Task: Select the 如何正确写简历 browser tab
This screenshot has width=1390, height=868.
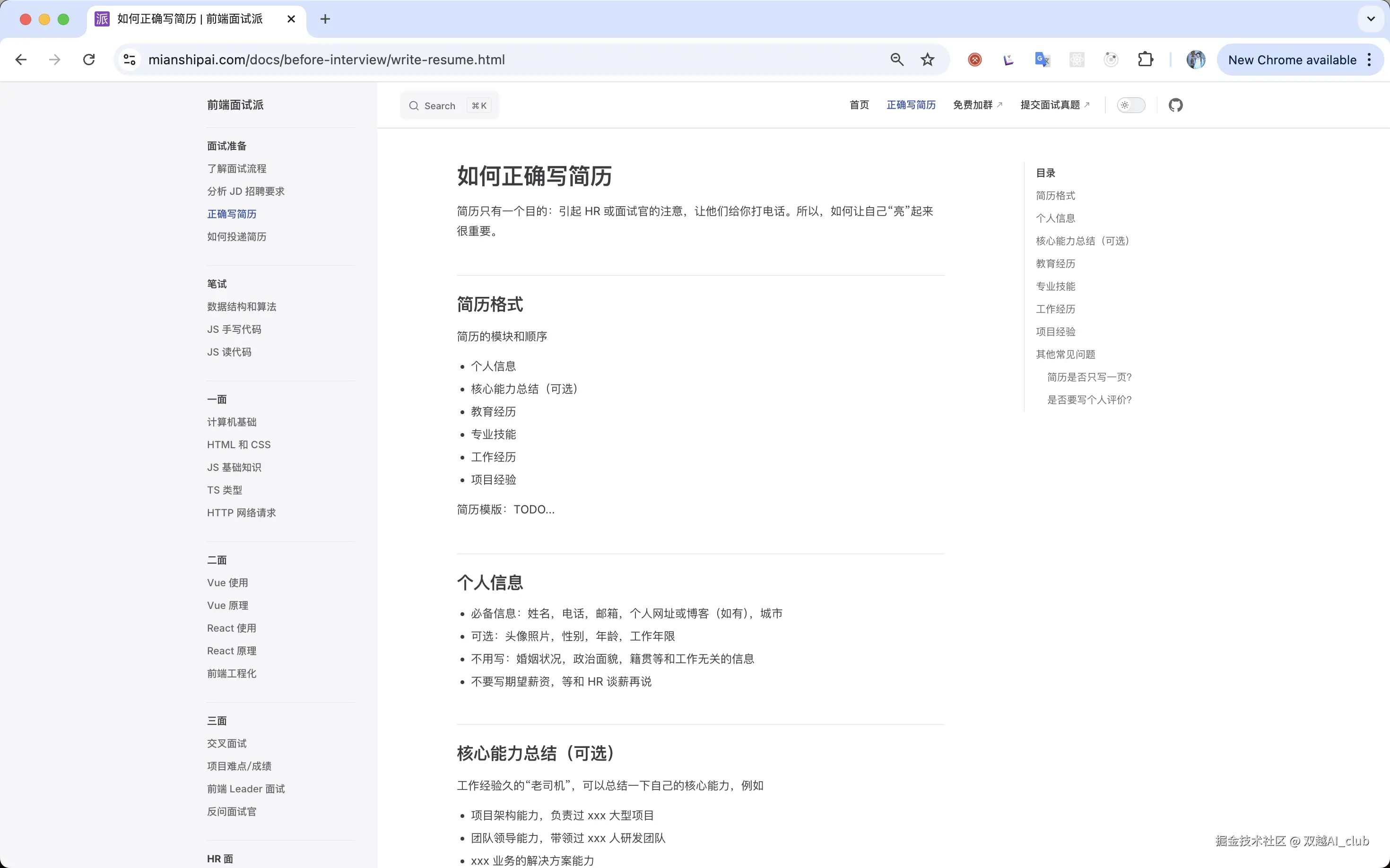Action: (x=190, y=19)
